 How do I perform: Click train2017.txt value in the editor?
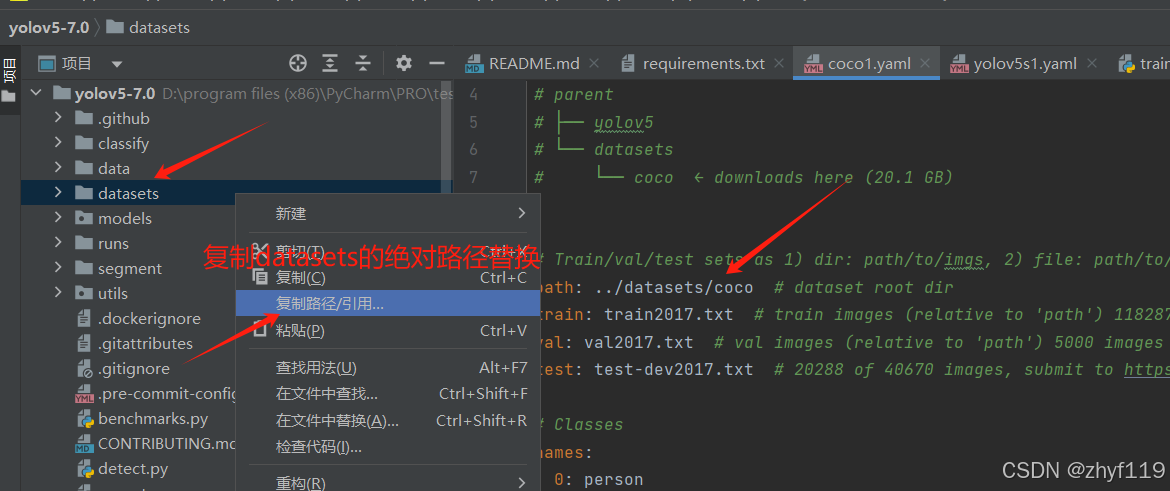(669, 315)
